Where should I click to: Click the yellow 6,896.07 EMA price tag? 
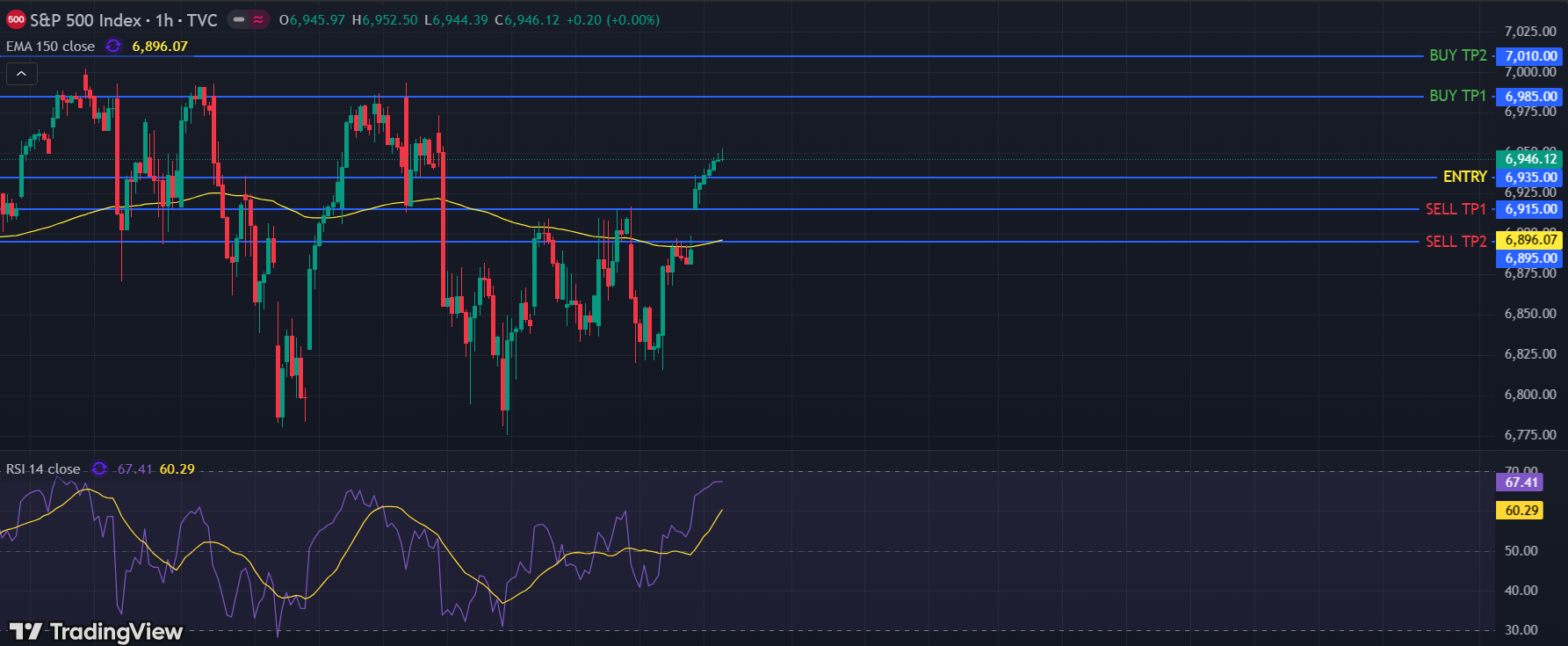[x=1530, y=240]
